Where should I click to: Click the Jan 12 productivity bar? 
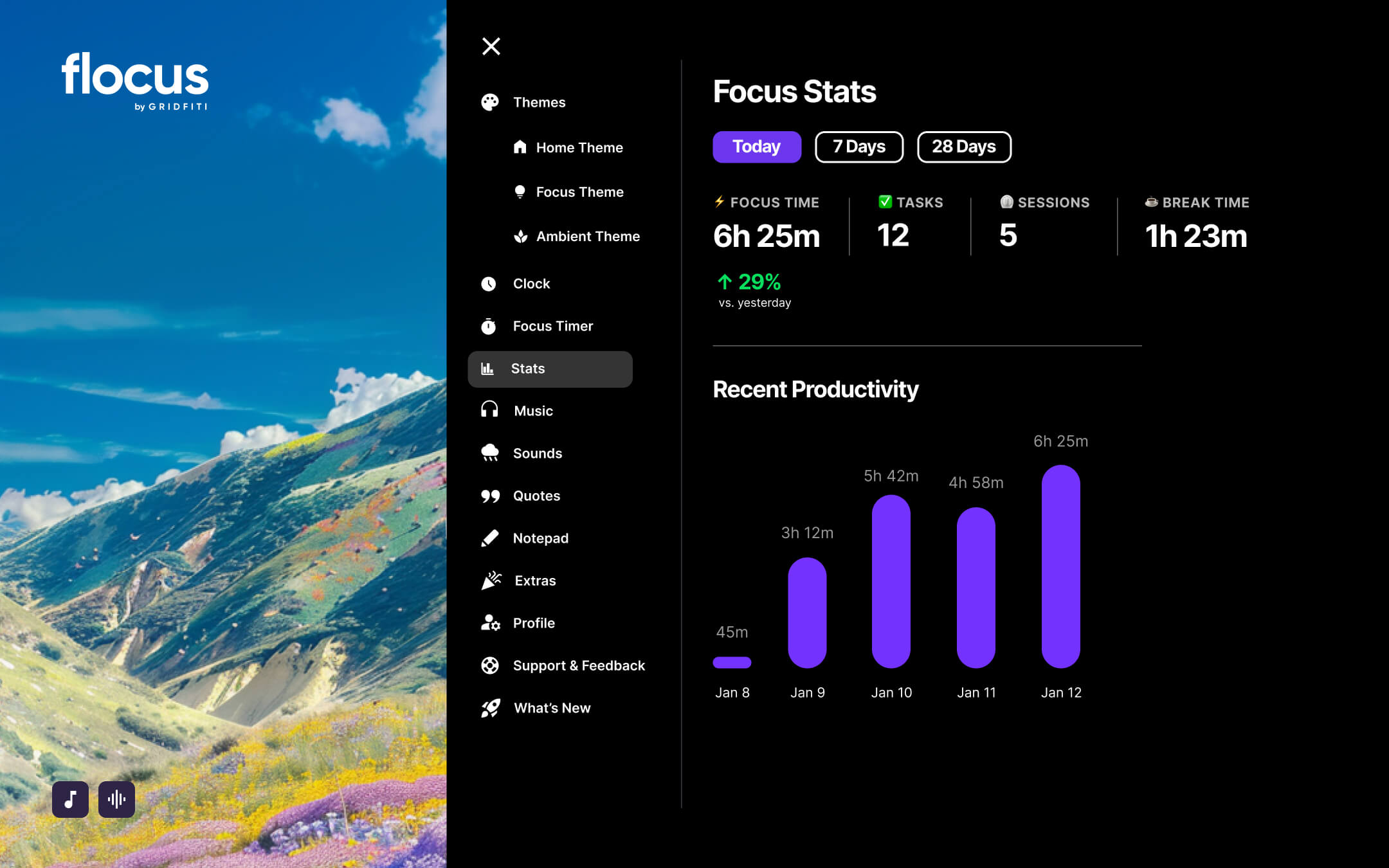point(1060,566)
